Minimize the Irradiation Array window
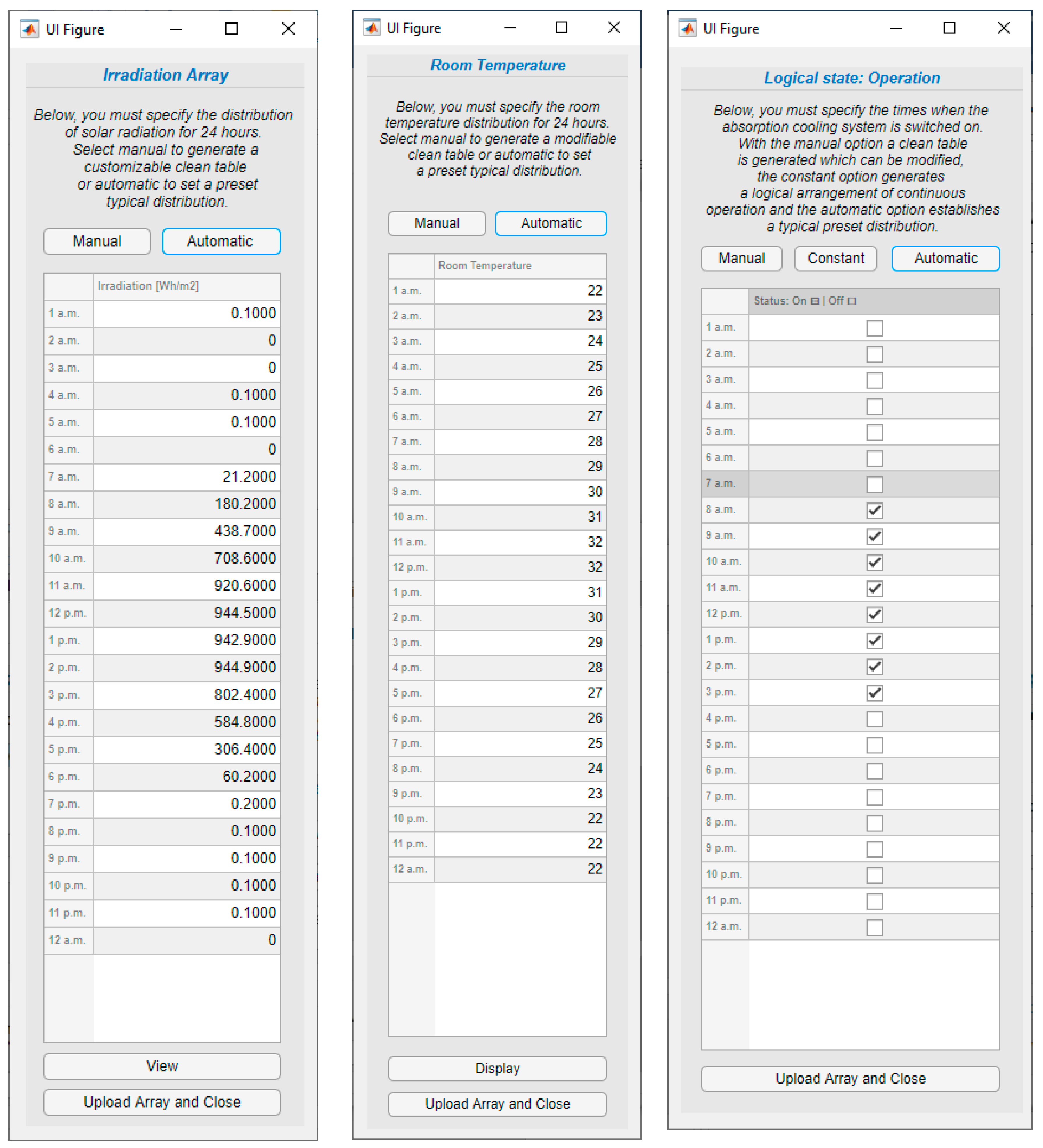Viewport: 1043px width, 1148px height. [175, 29]
